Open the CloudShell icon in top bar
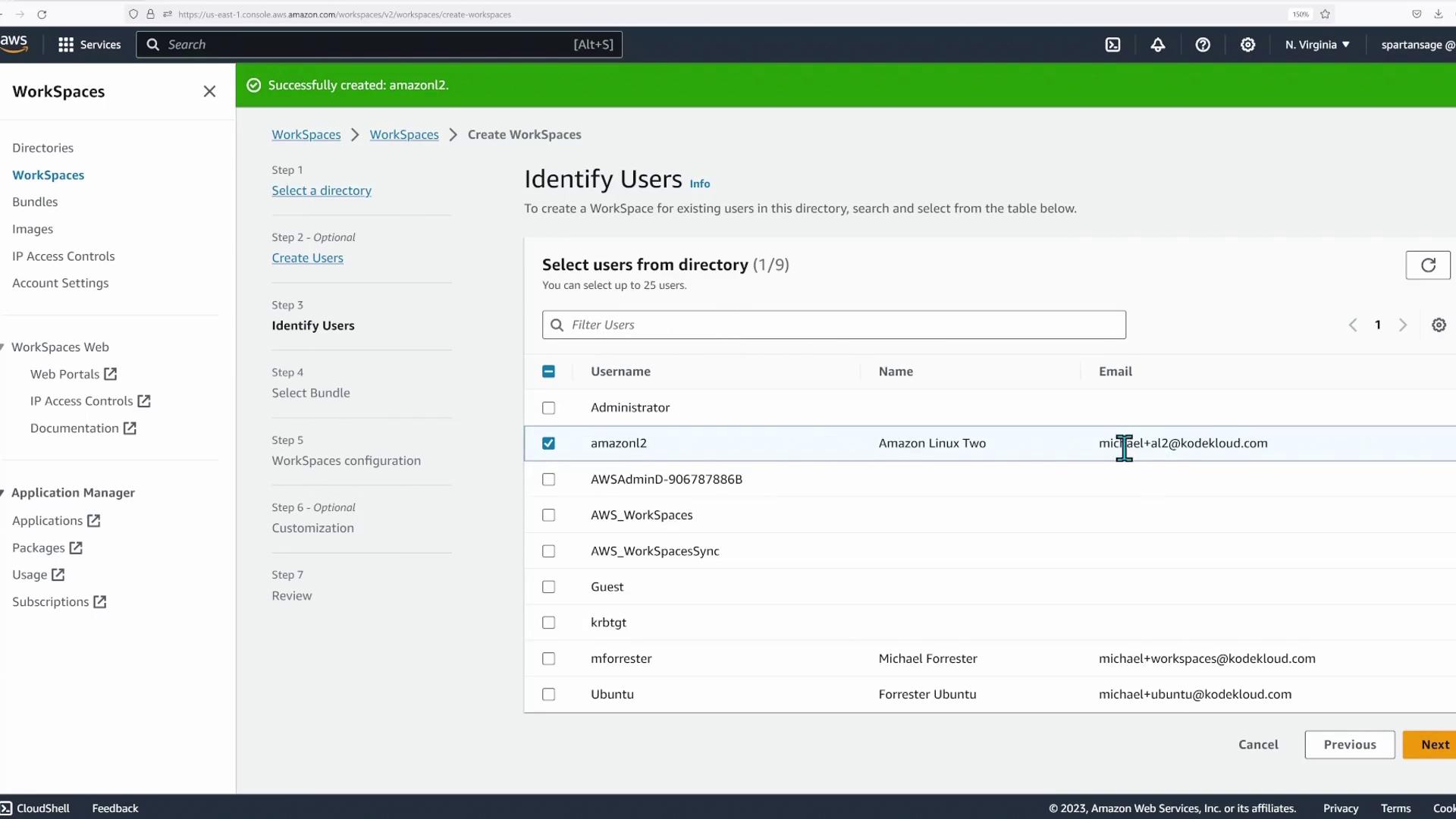1456x819 pixels. (x=1112, y=45)
